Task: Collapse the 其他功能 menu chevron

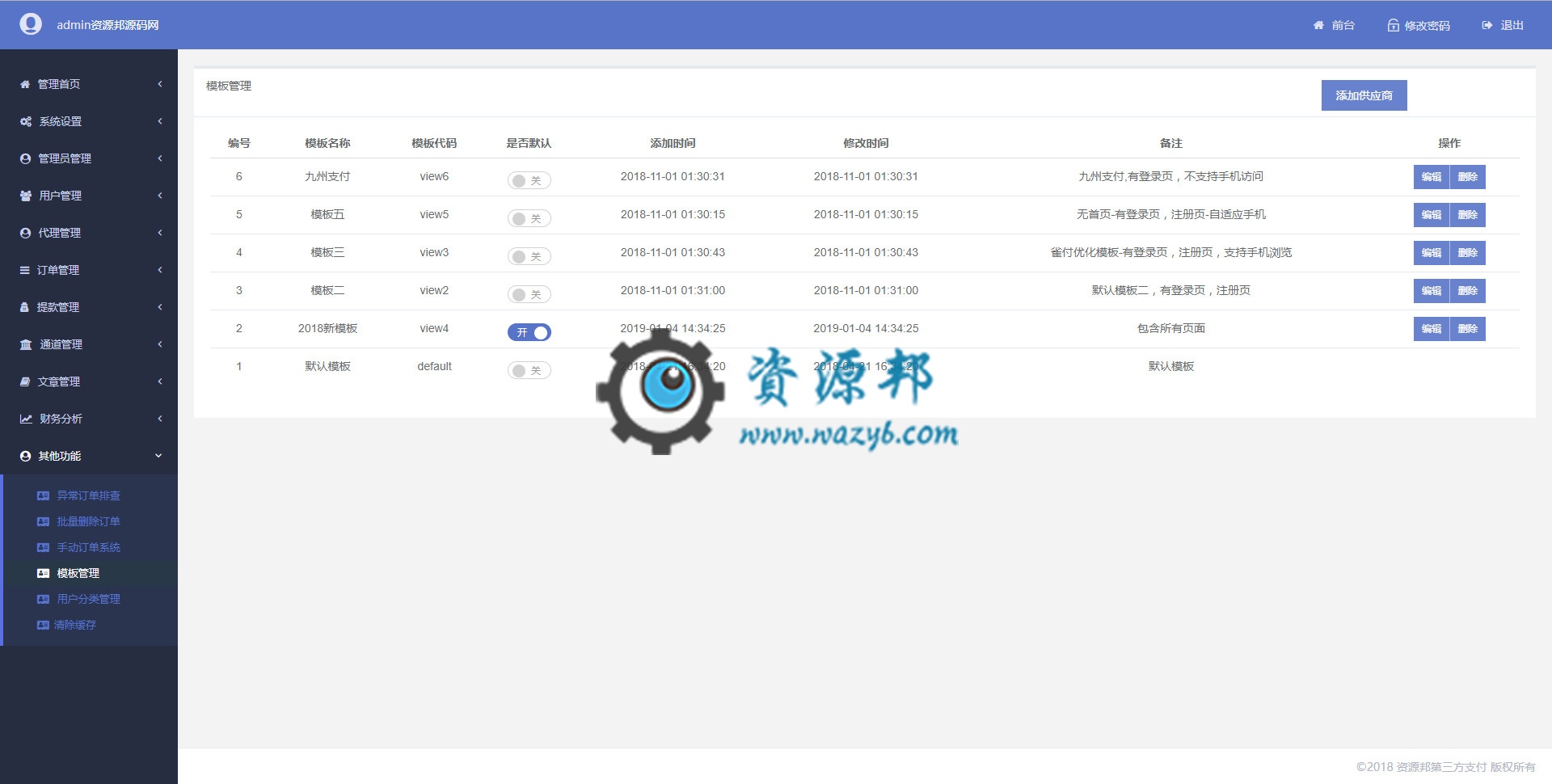Action: click(x=158, y=456)
